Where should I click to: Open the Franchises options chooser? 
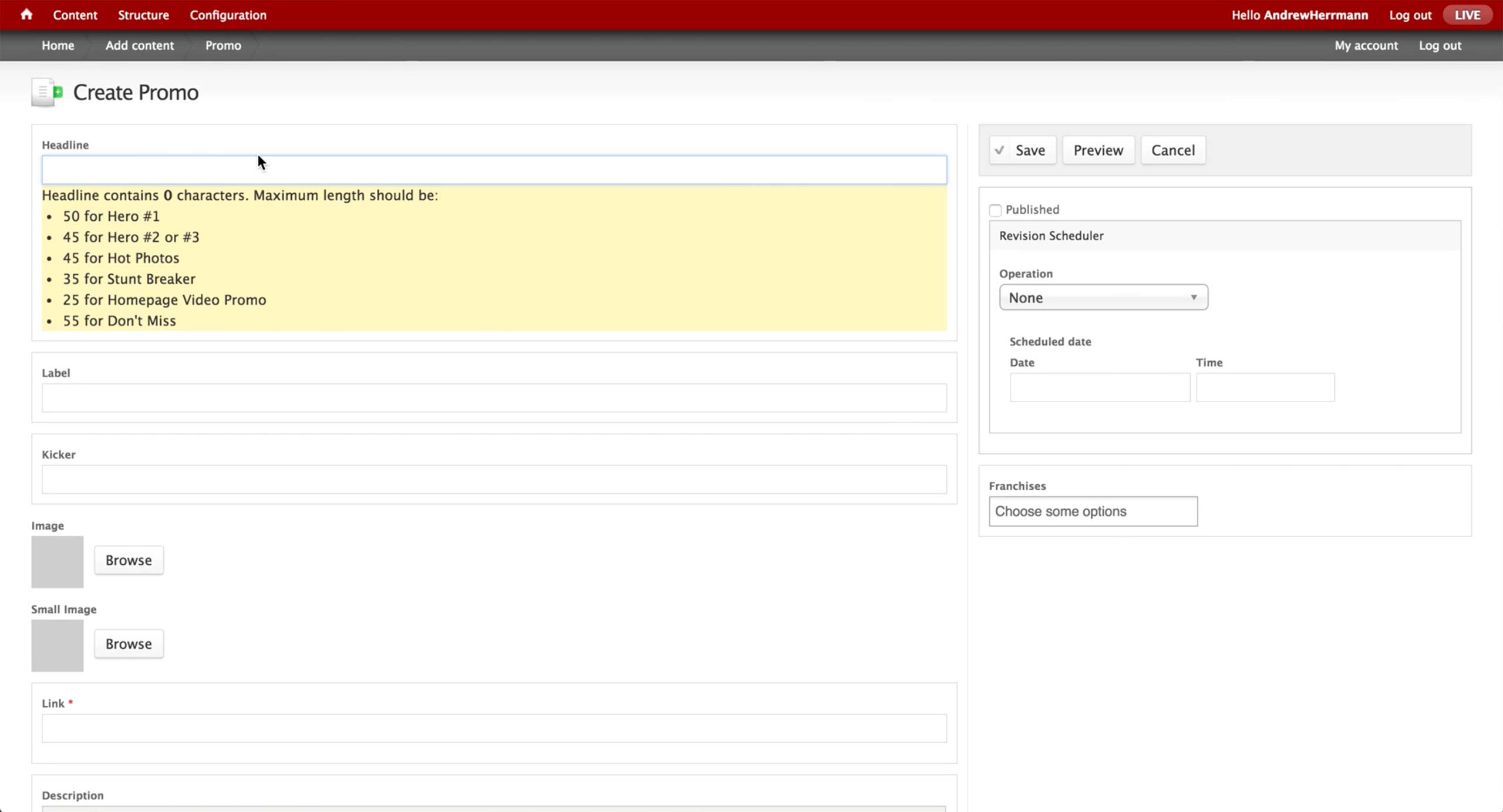point(1093,511)
